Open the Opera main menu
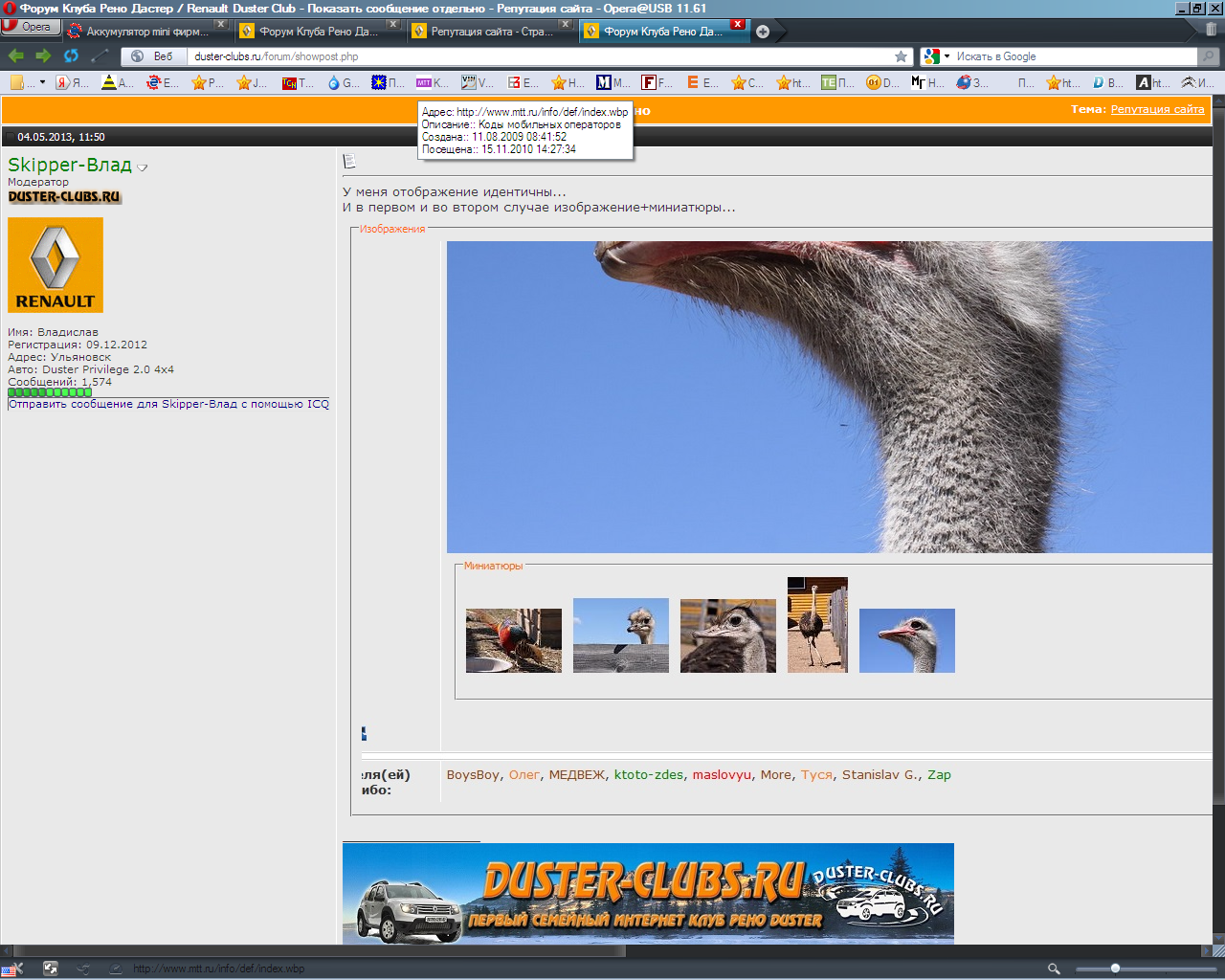This screenshot has height=980, width=1225. coord(30,27)
